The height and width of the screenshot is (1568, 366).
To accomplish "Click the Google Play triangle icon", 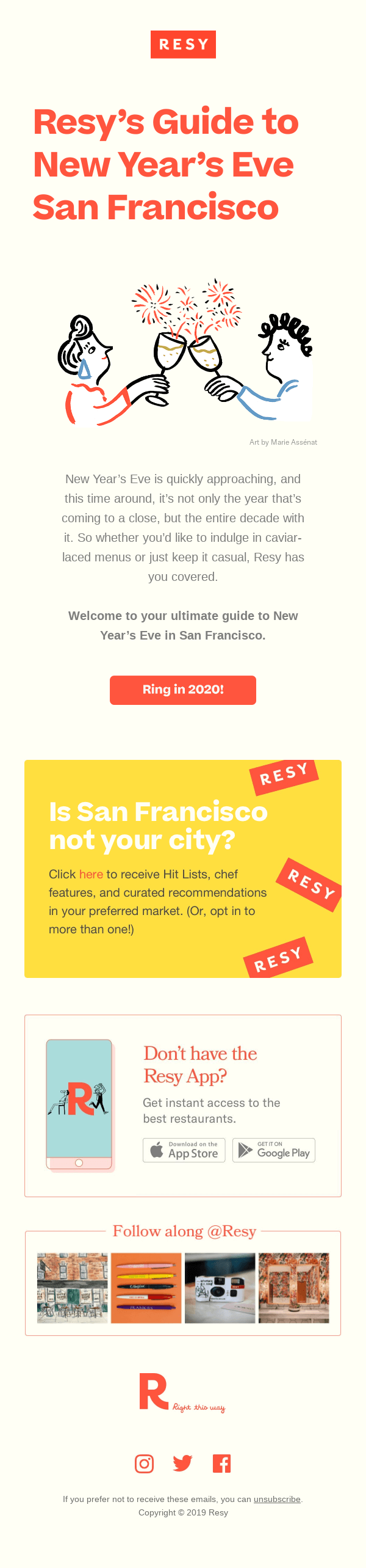I will 243,1151.
